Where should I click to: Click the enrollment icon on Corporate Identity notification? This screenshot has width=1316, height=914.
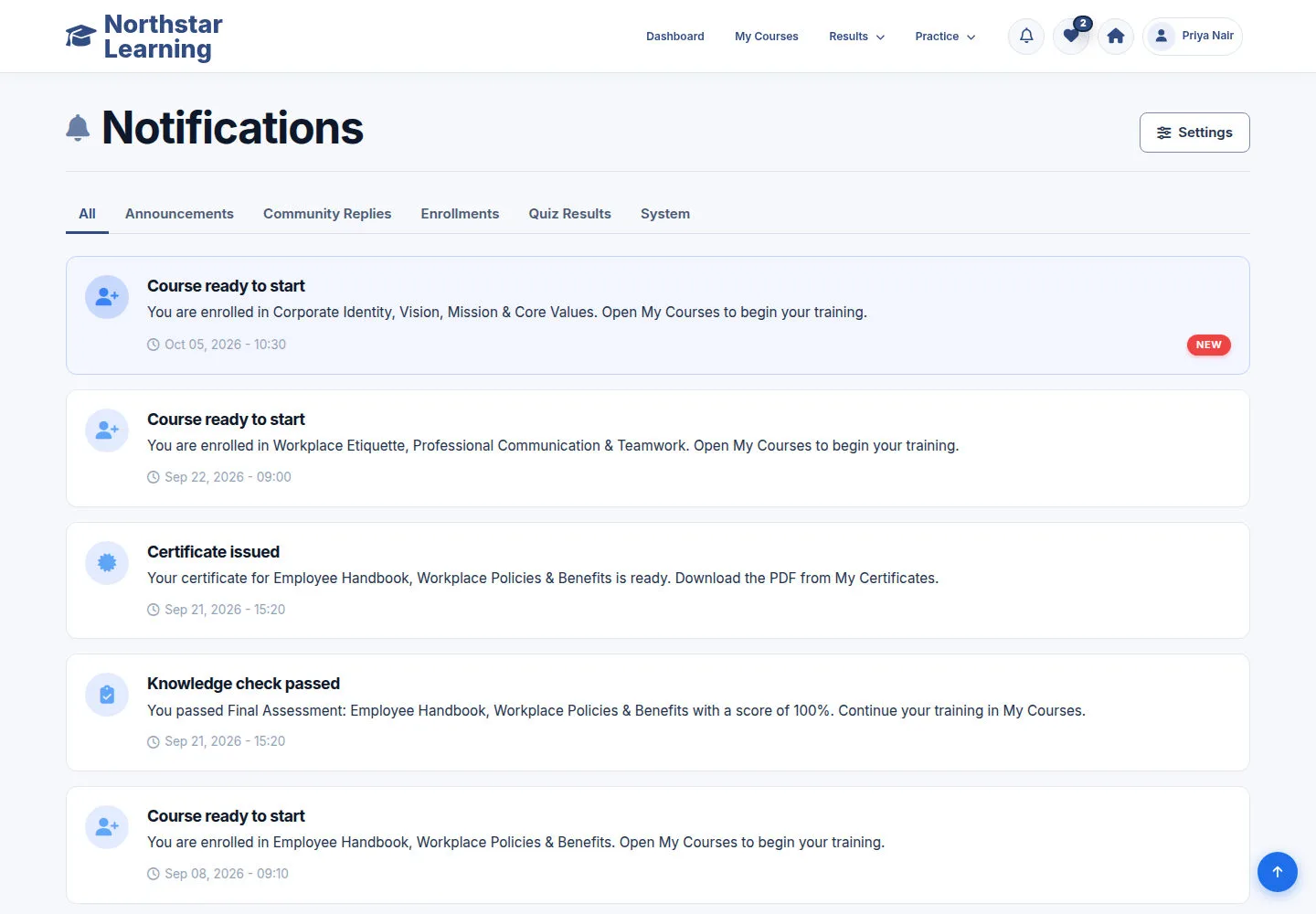tap(107, 297)
